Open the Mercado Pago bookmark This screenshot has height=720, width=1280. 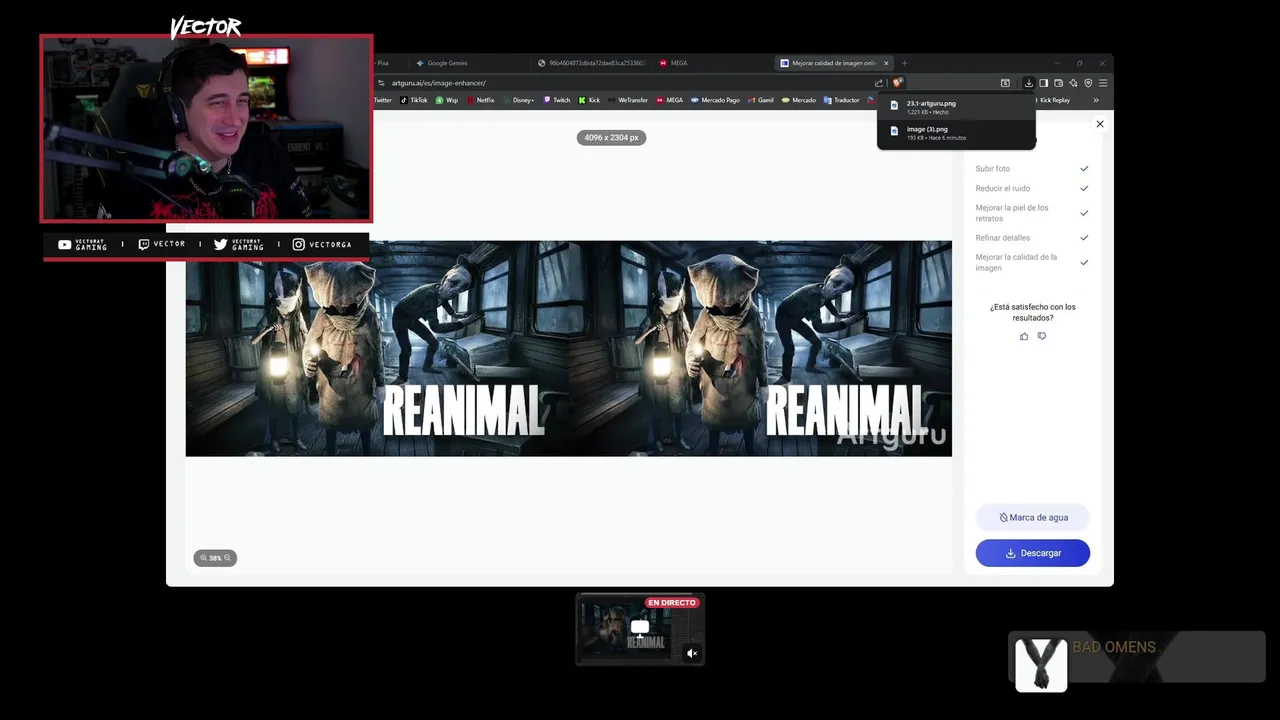point(716,100)
